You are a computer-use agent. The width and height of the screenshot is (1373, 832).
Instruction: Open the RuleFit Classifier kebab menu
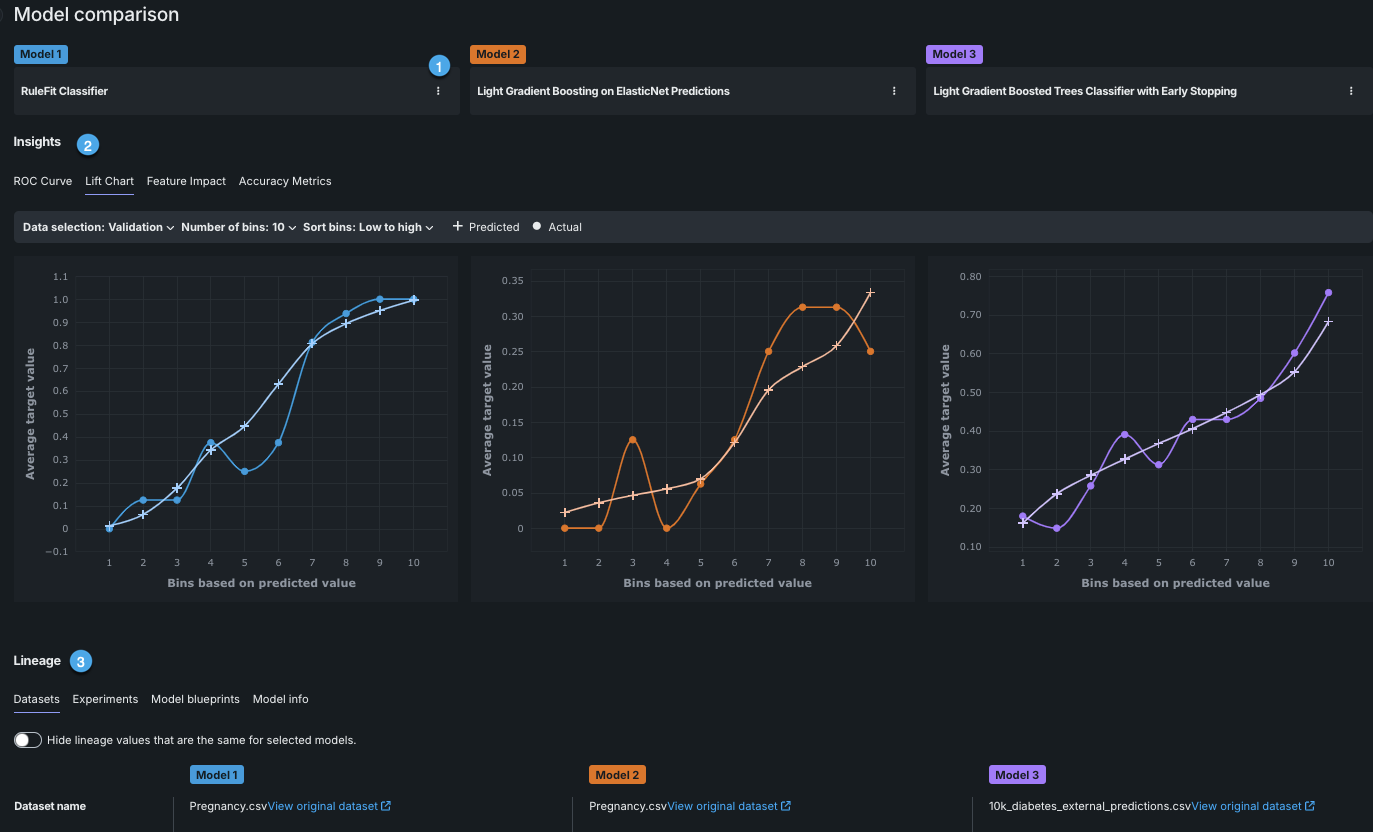coord(438,91)
